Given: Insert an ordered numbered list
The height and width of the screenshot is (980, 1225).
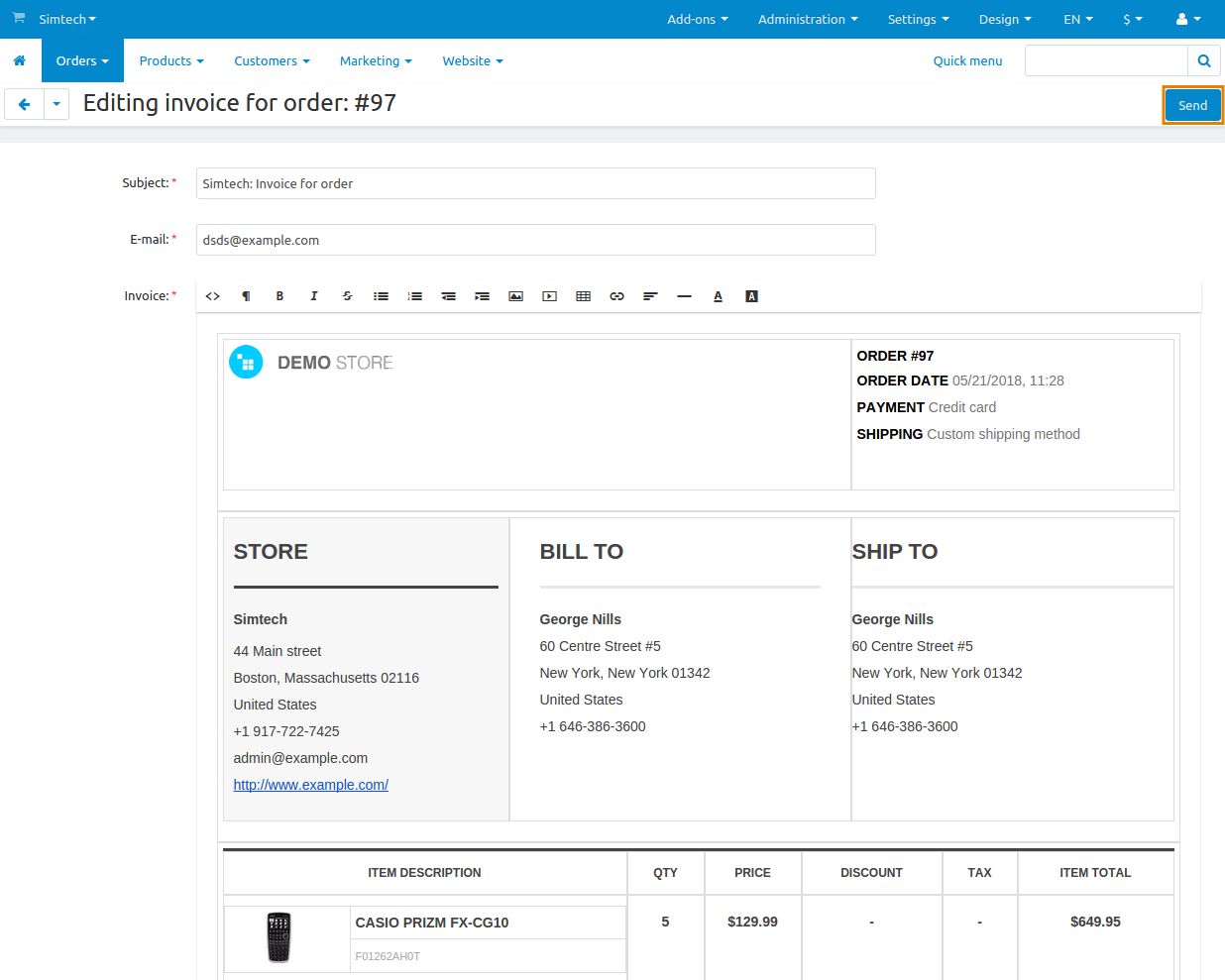Looking at the screenshot, I should 415,296.
